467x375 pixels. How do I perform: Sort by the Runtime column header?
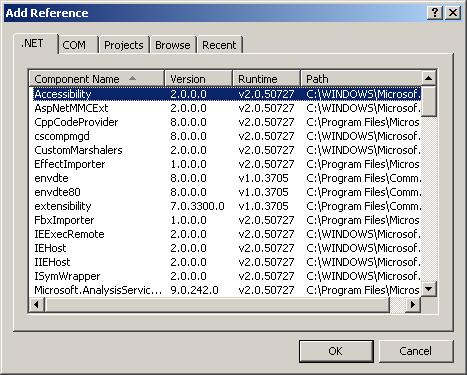click(266, 79)
